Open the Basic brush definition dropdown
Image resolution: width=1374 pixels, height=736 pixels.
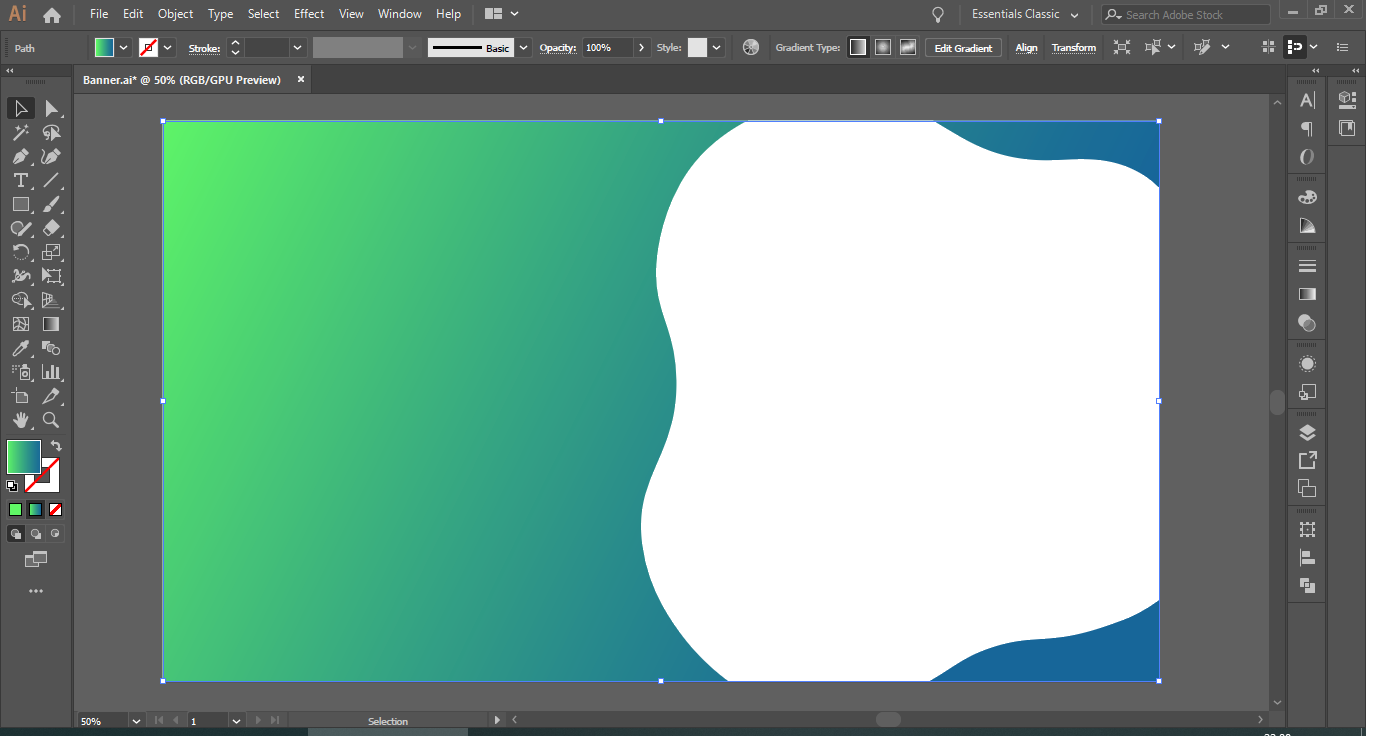[523, 48]
